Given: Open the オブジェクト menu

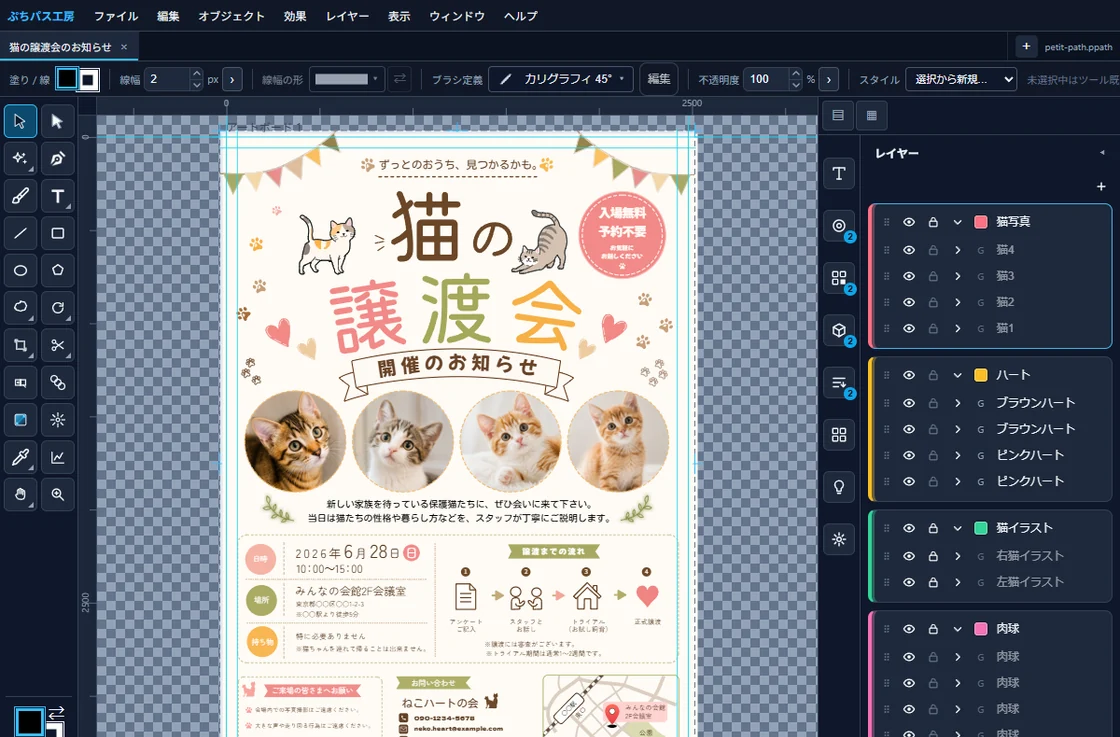Looking at the screenshot, I should tap(231, 16).
